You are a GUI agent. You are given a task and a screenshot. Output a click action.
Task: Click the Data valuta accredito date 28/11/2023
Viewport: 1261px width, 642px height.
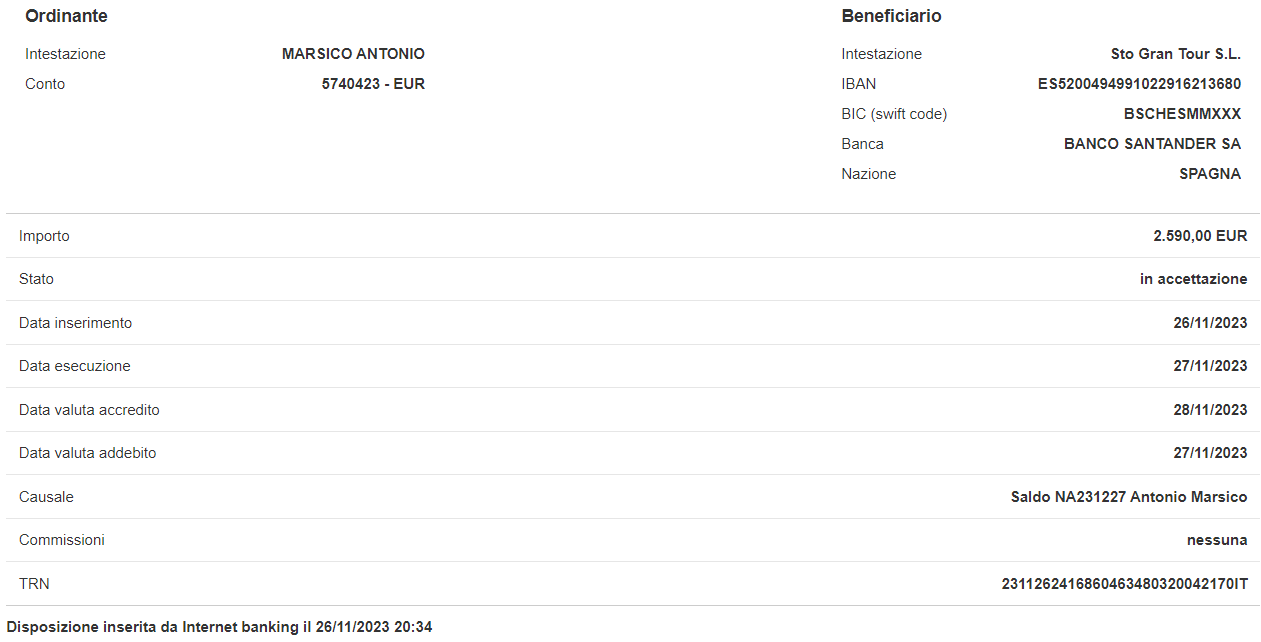tap(1210, 410)
